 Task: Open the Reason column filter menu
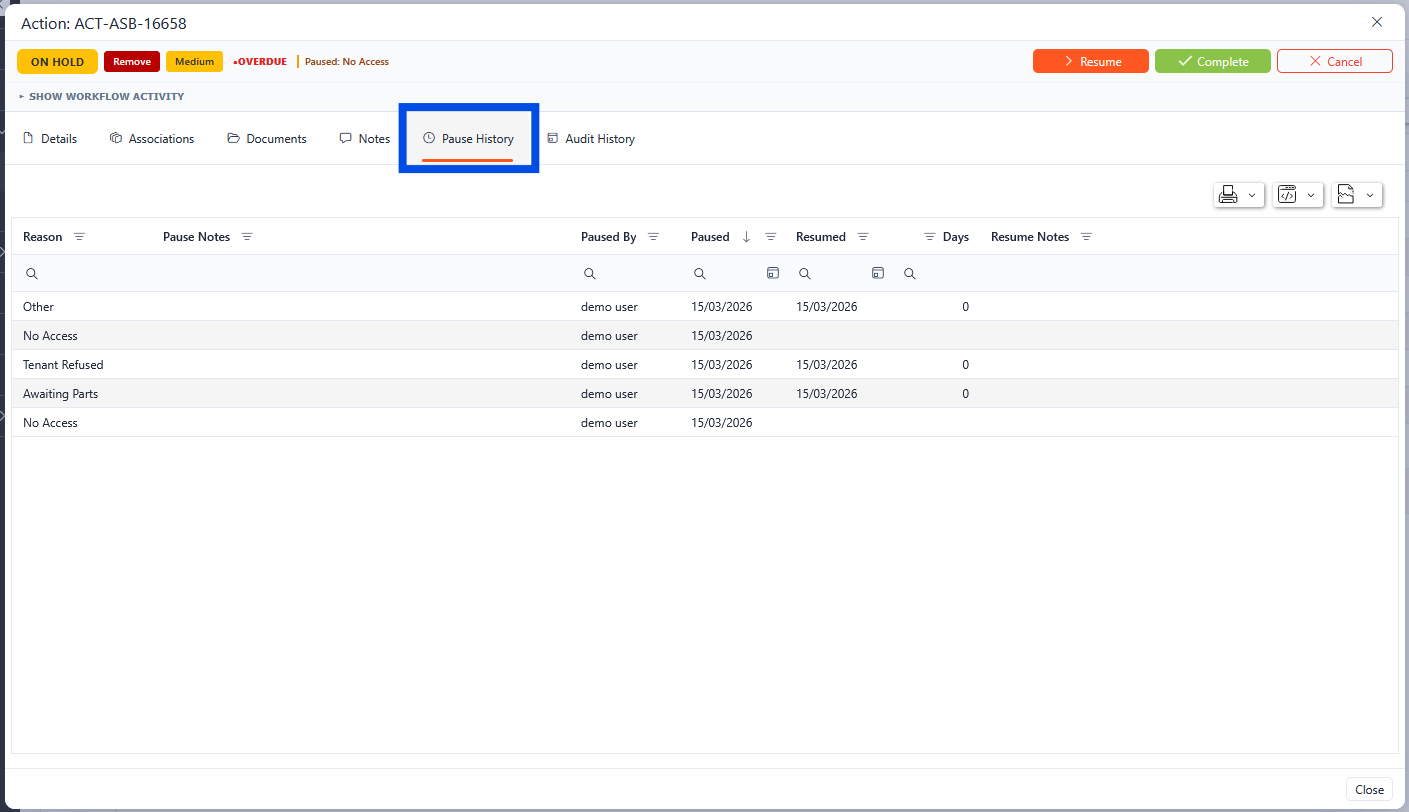(x=79, y=237)
